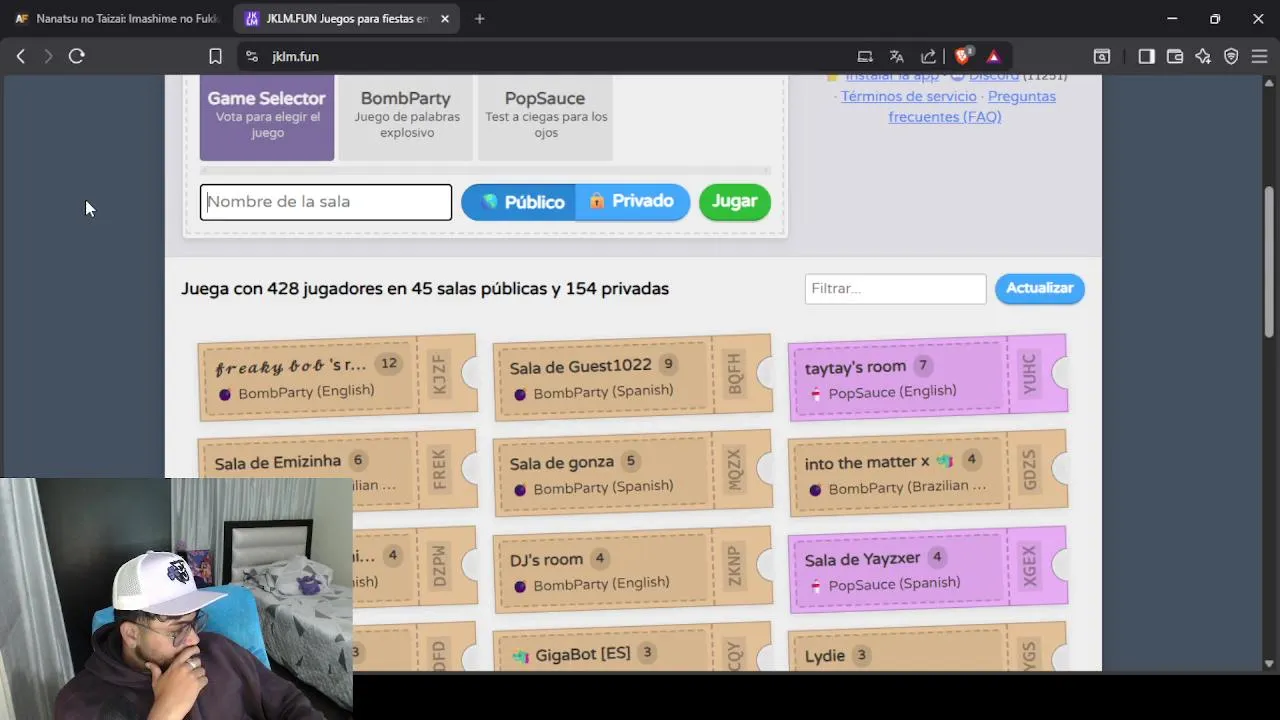
Task: Open the page translate icon
Action: point(897,57)
